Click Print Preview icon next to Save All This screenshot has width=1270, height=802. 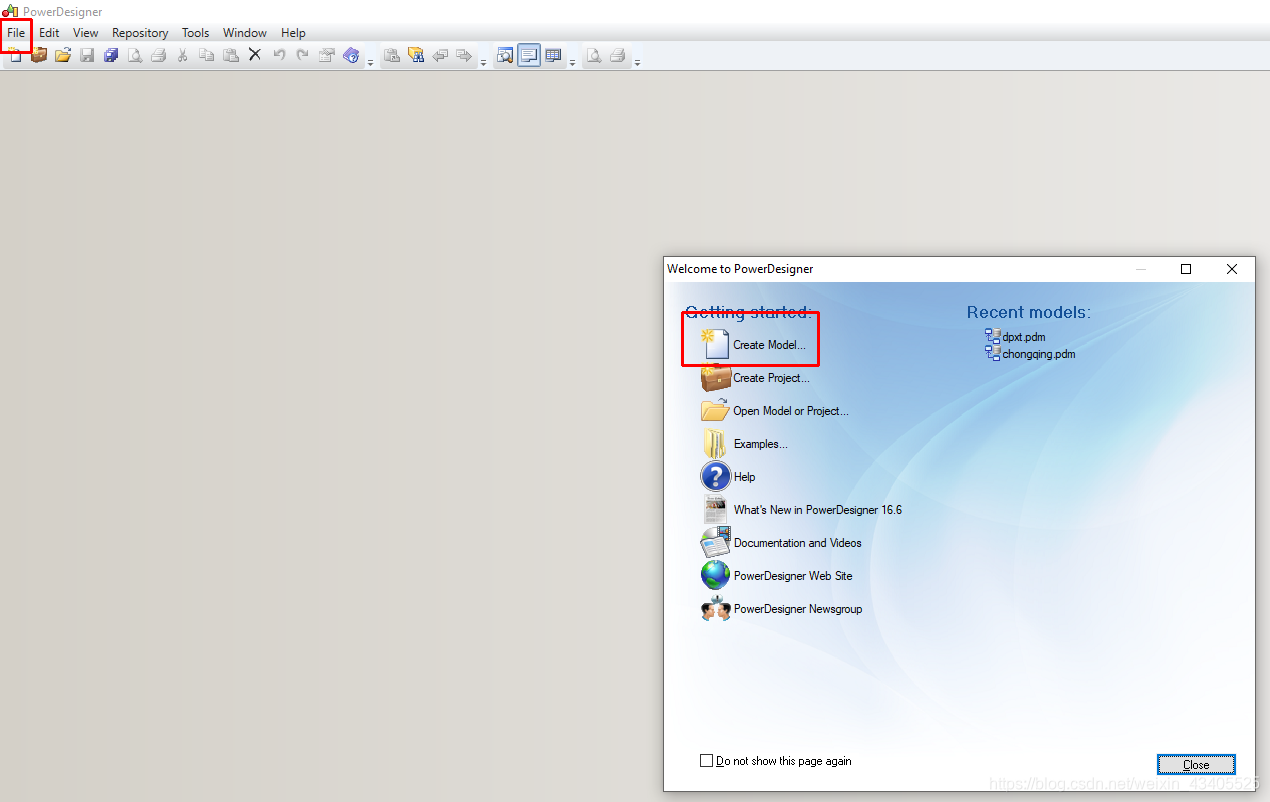pos(135,55)
